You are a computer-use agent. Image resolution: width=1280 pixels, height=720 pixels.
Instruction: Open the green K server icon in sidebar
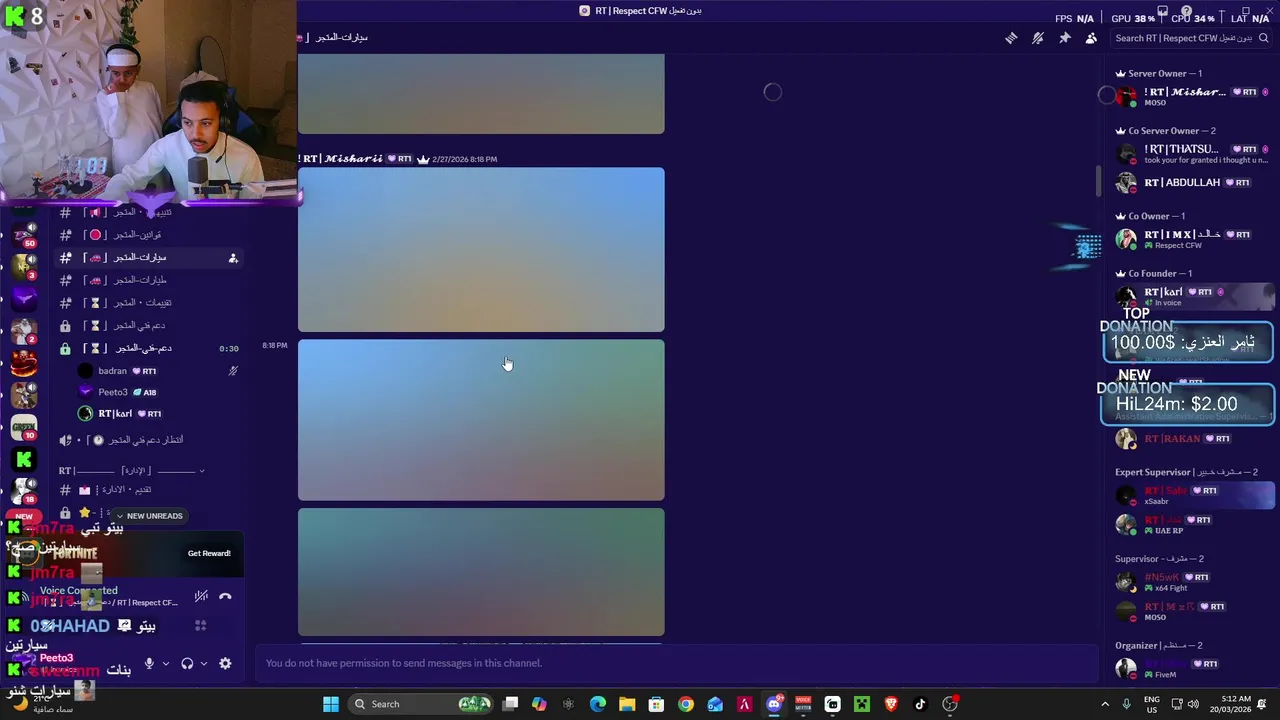point(24,459)
